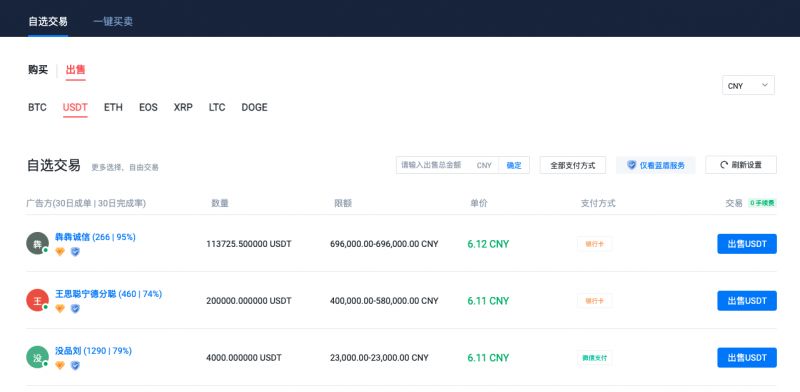
Task: Click the refresh icon in 刷新设置
Action: (723, 165)
